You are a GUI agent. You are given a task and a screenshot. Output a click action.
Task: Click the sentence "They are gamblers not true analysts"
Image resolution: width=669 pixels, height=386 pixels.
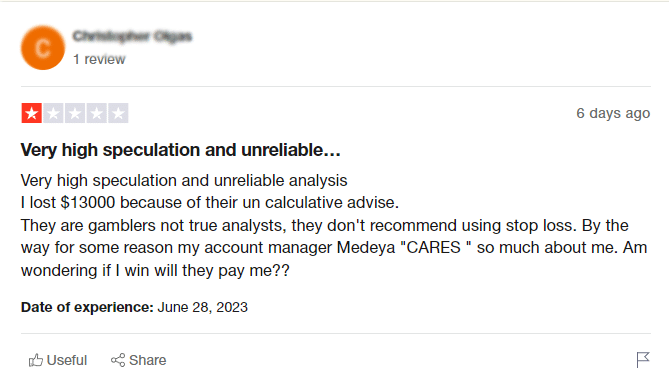[x=153, y=225]
